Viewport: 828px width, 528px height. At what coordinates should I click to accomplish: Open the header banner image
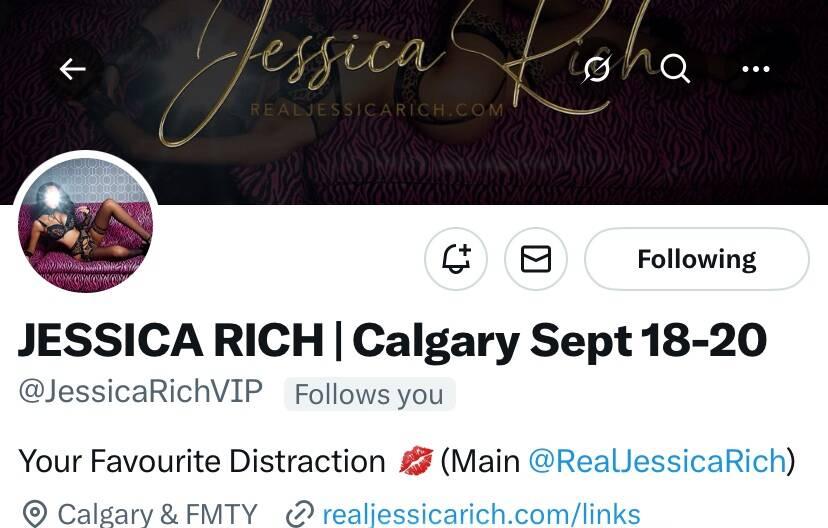click(x=414, y=100)
